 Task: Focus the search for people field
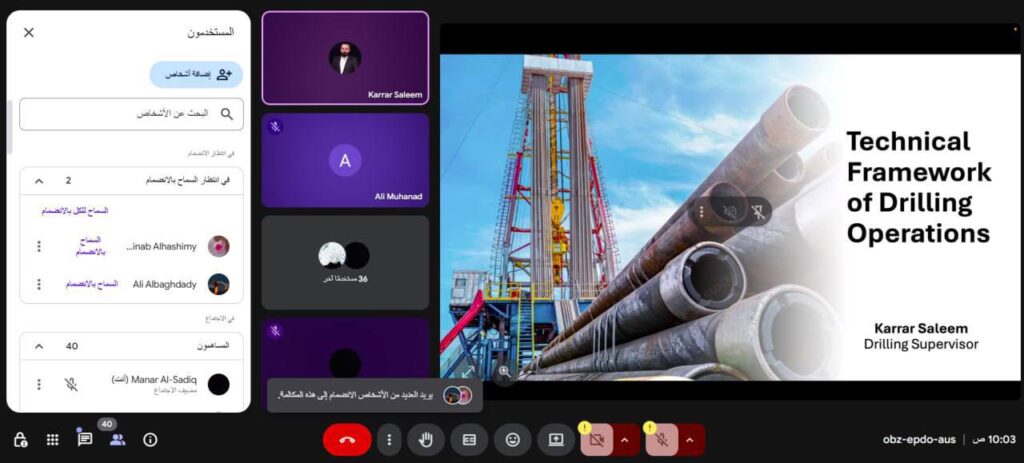point(131,114)
